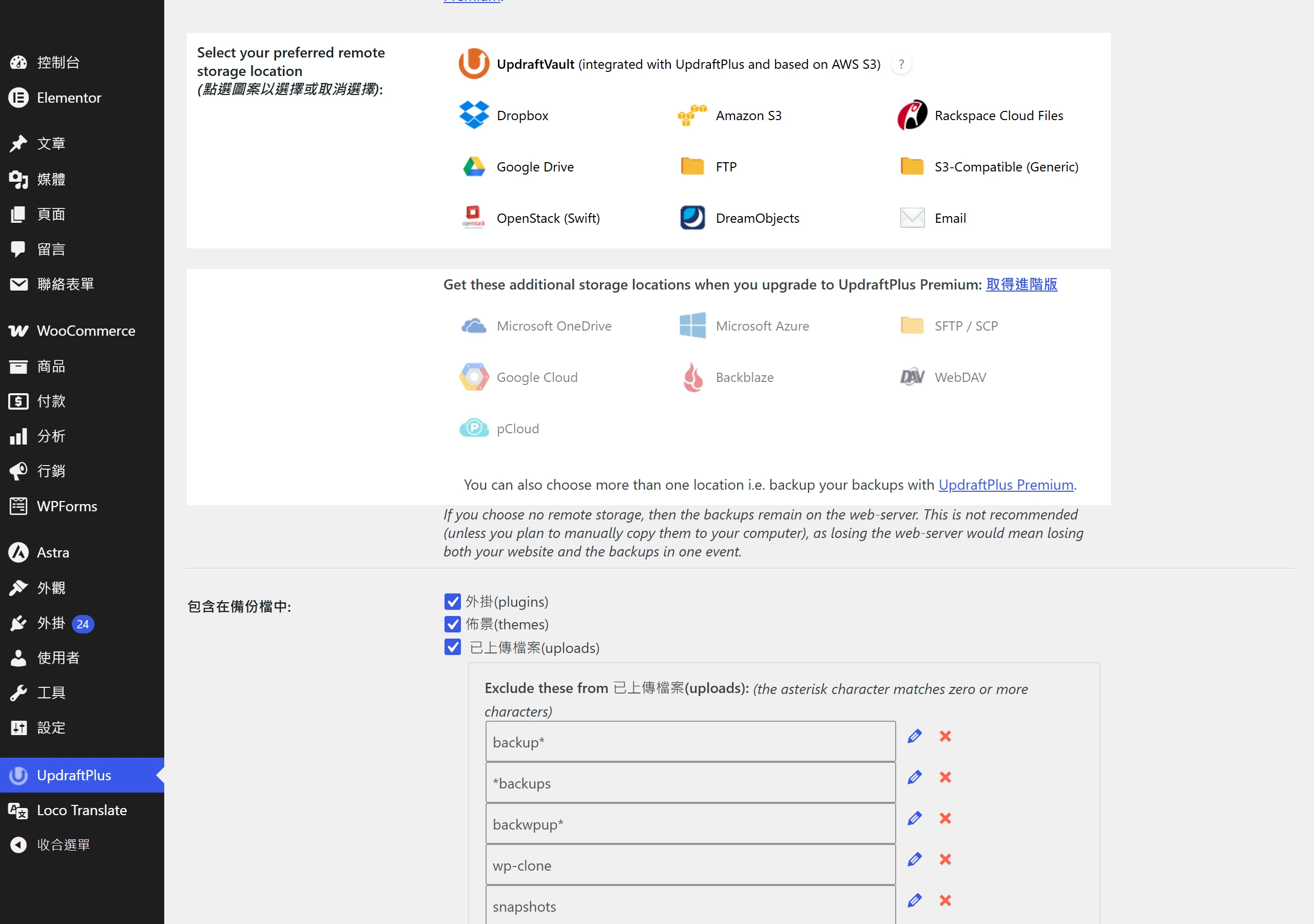The height and width of the screenshot is (924, 1314).
Task: Open 控制台 dashboard menu
Action: point(82,63)
